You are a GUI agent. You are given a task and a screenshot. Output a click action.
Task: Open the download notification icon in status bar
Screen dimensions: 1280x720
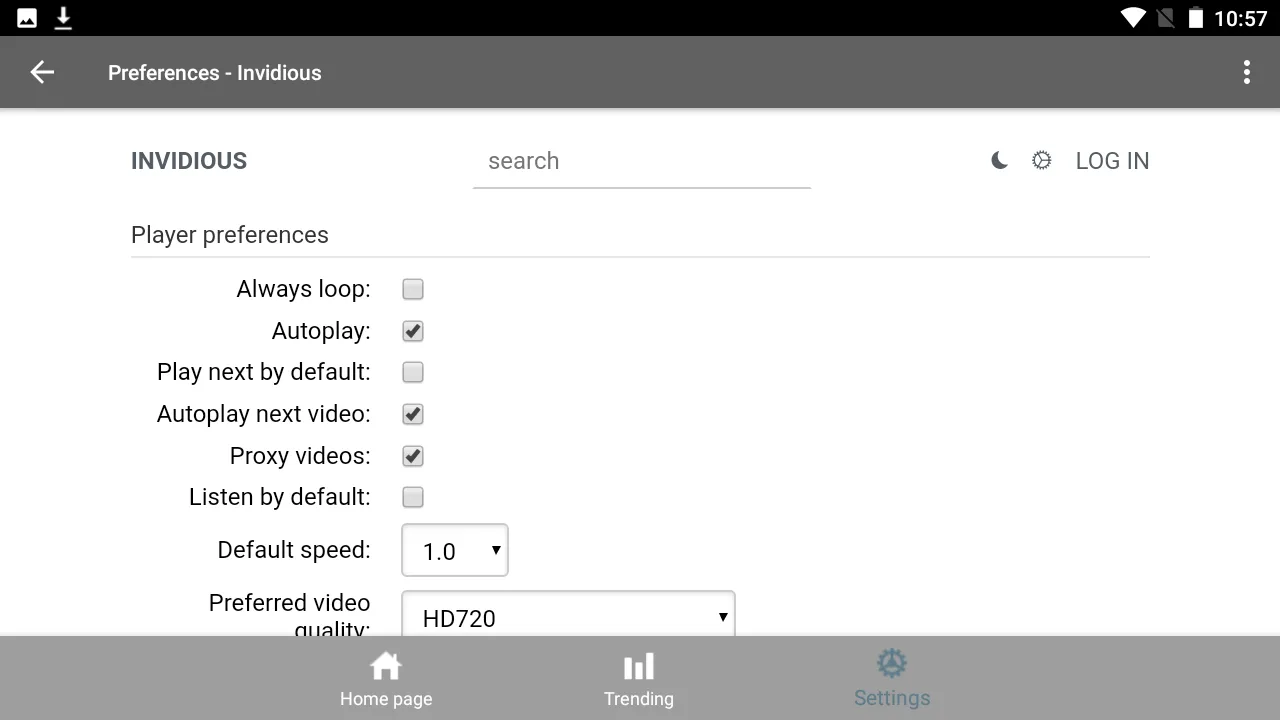[63, 18]
